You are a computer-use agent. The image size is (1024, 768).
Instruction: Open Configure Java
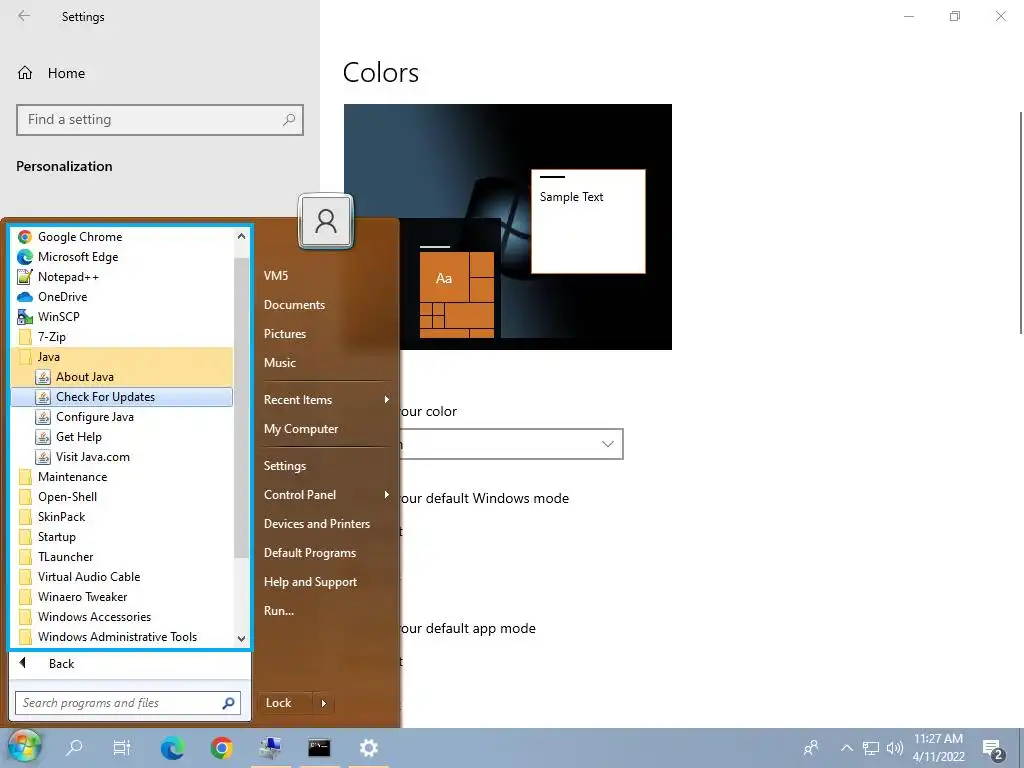(121, 417)
